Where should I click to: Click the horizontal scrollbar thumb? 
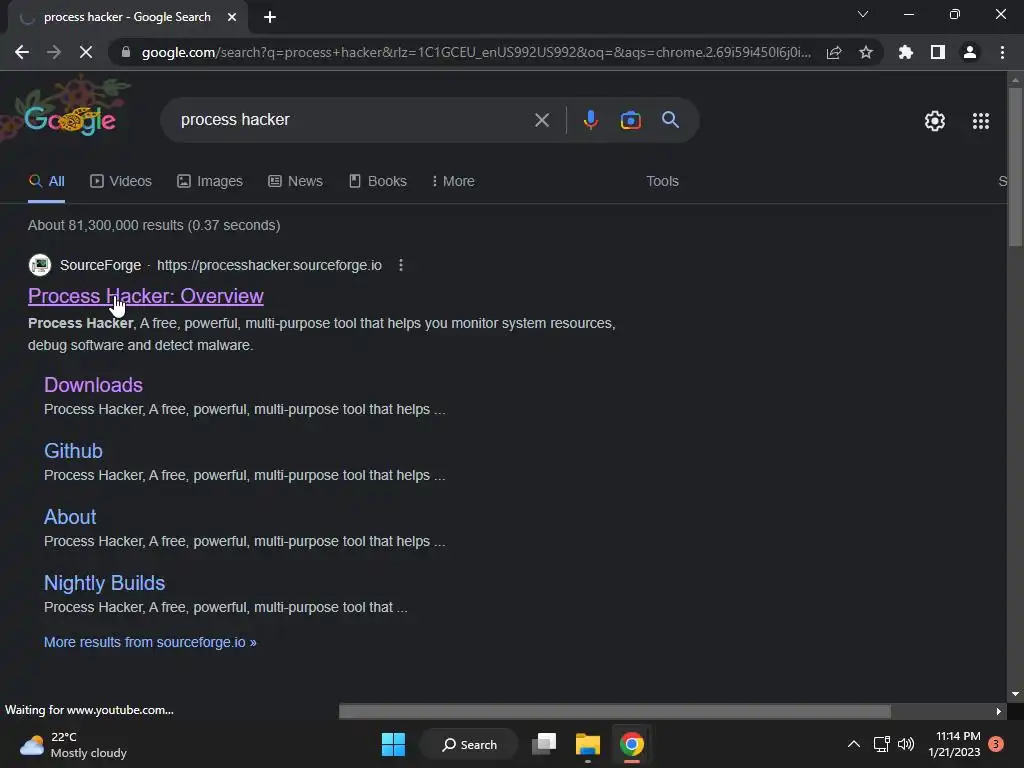tap(615, 711)
